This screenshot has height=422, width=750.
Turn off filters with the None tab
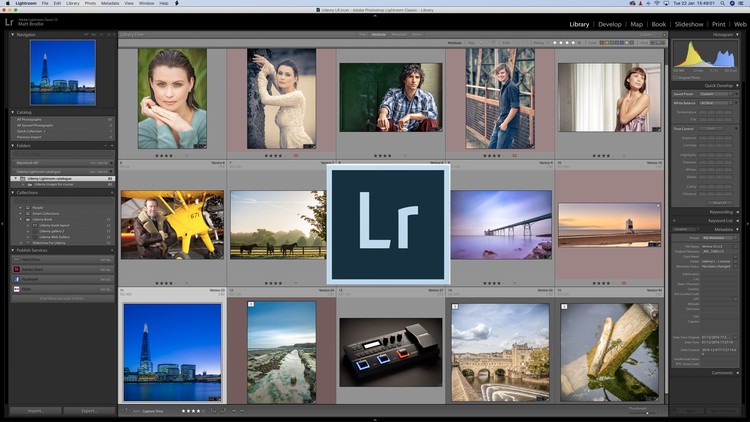417,34
